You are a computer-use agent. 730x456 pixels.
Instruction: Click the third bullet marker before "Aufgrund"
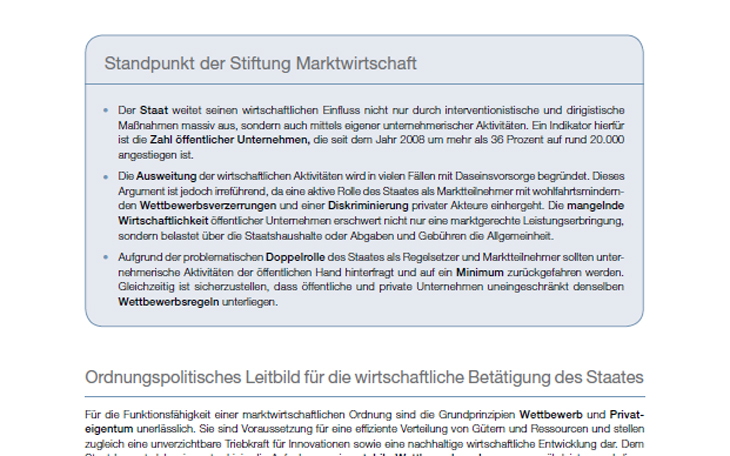coord(107,256)
